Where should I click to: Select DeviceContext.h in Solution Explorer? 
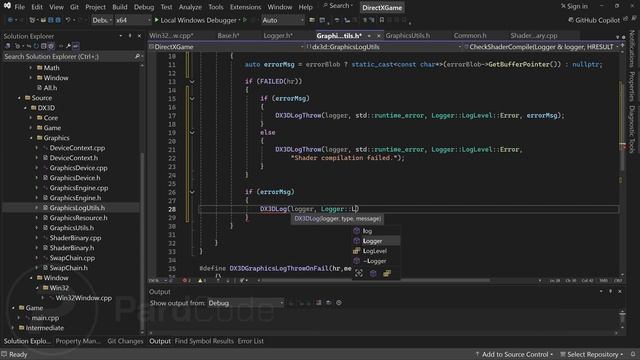[73, 158]
